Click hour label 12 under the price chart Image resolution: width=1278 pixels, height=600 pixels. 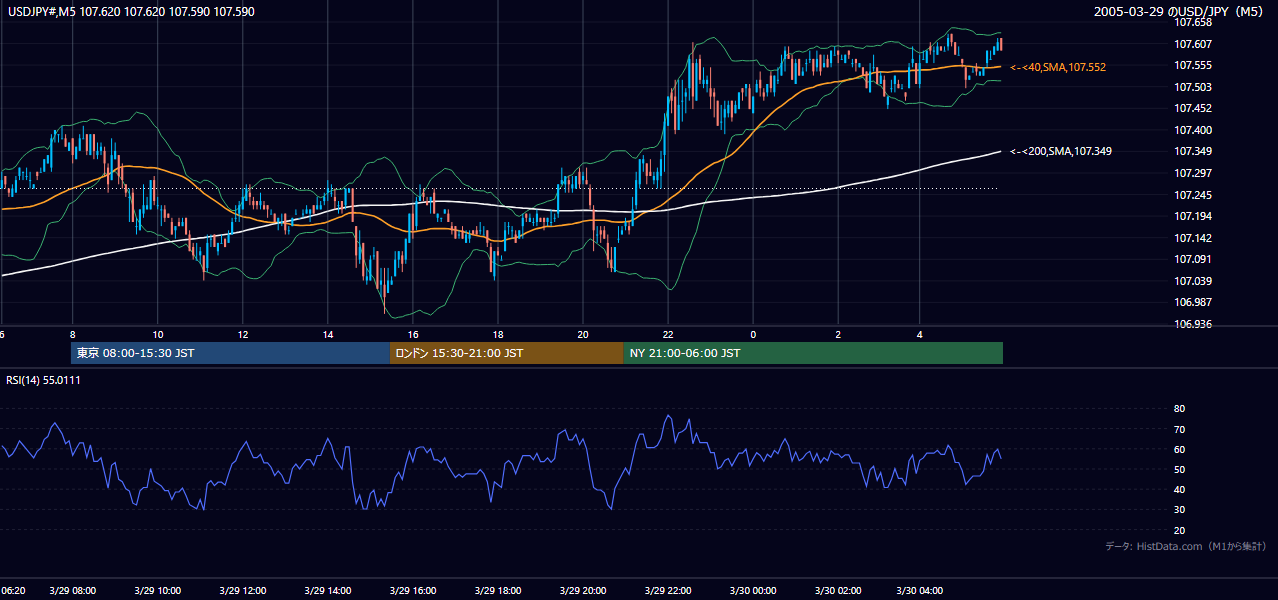pyautogui.click(x=242, y=335)
